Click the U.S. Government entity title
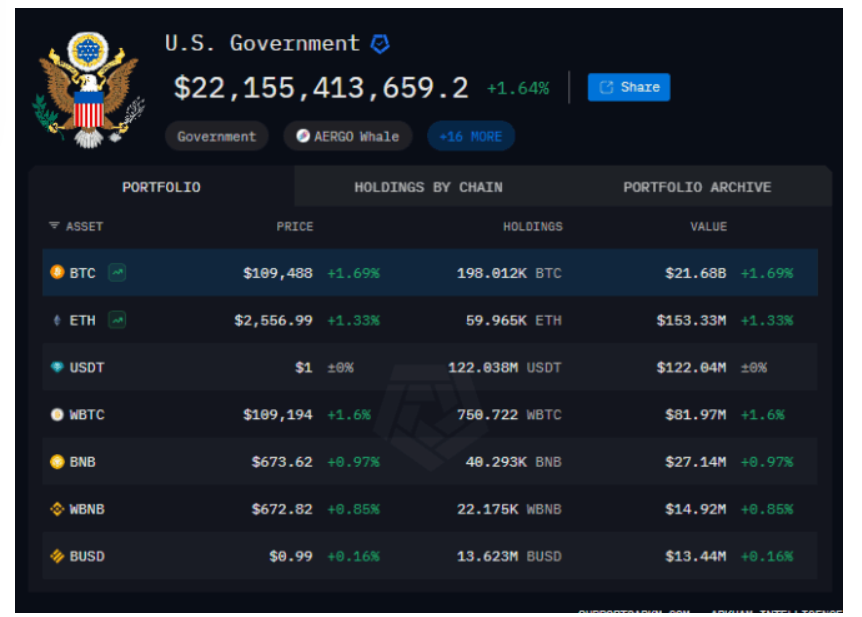 click(262, 43)
